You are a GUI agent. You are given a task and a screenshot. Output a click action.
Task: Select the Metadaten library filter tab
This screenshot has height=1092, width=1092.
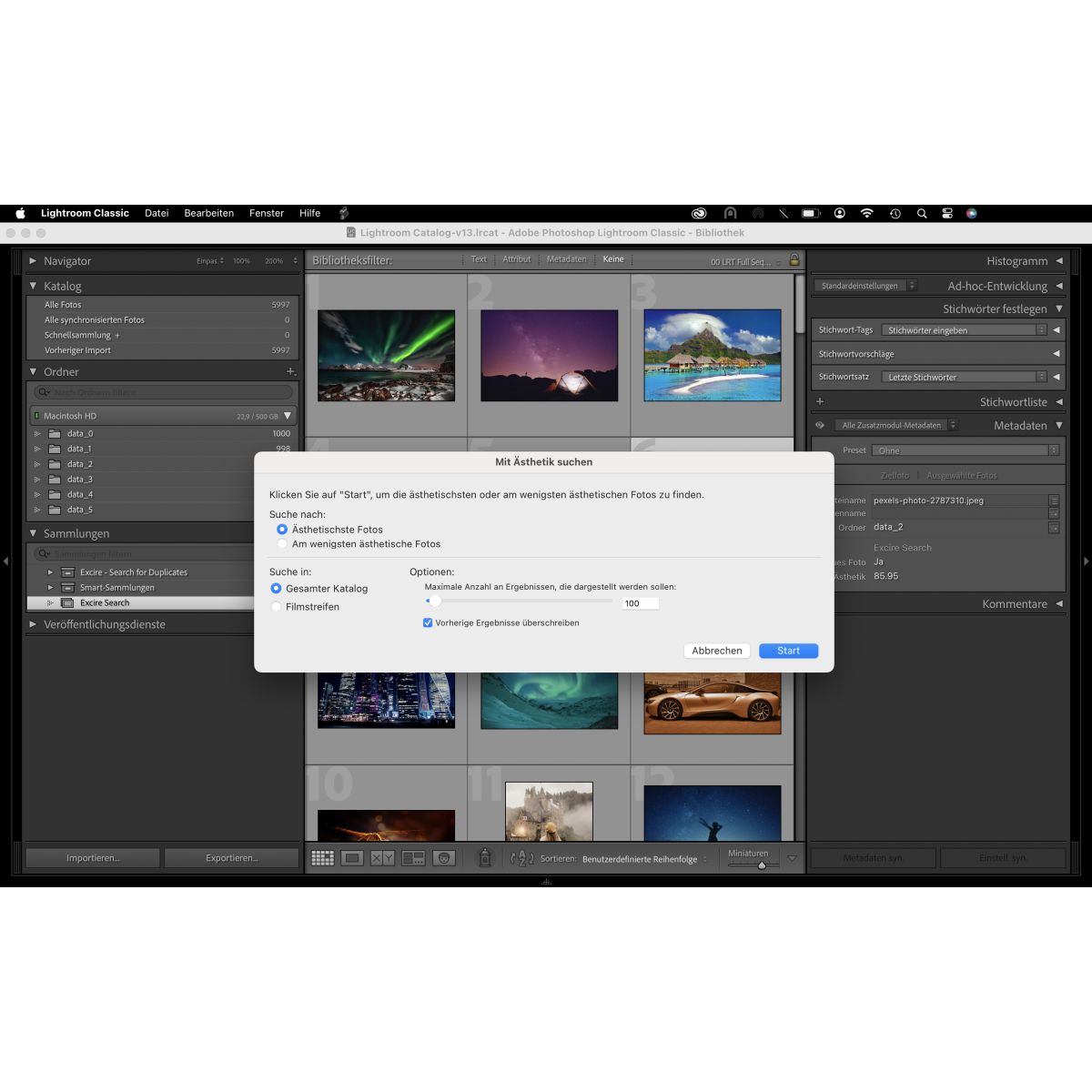567,259
